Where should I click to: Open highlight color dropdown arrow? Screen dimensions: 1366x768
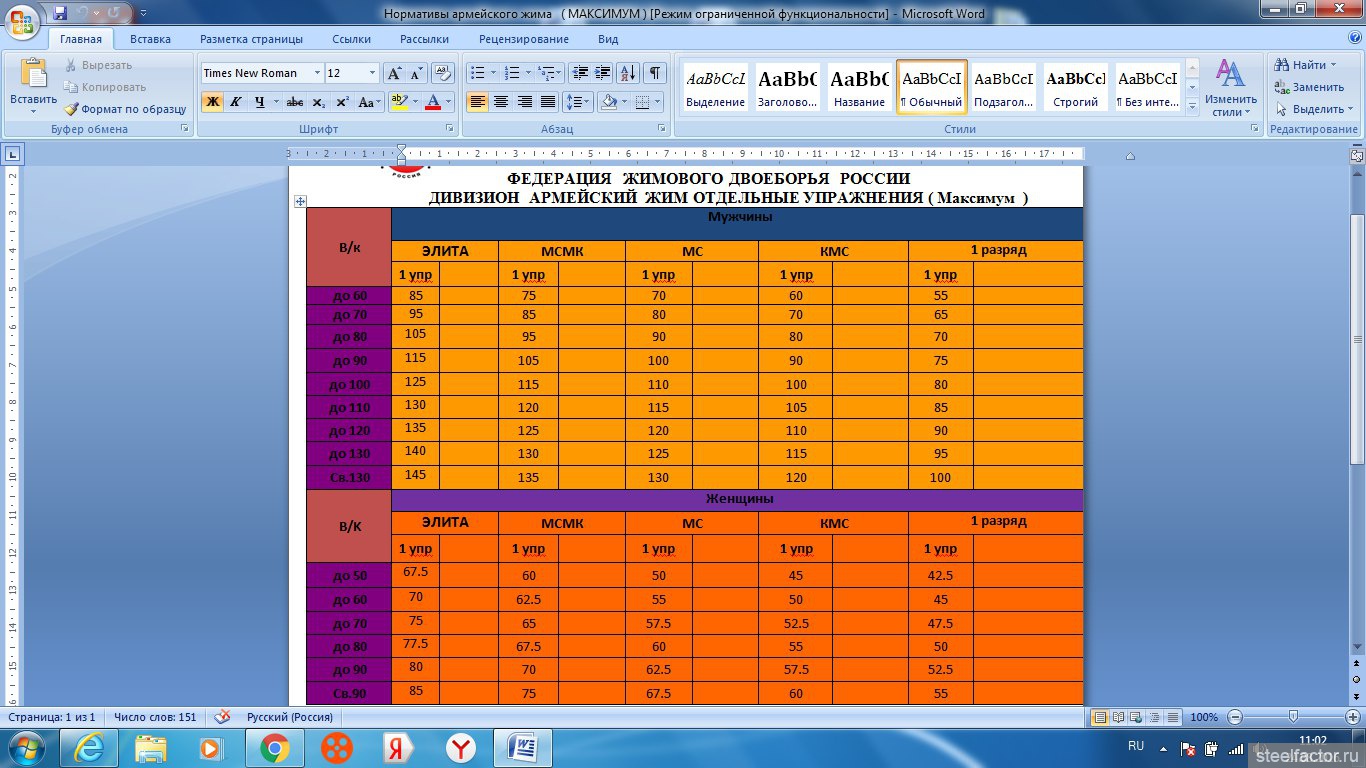coord(415,102)
